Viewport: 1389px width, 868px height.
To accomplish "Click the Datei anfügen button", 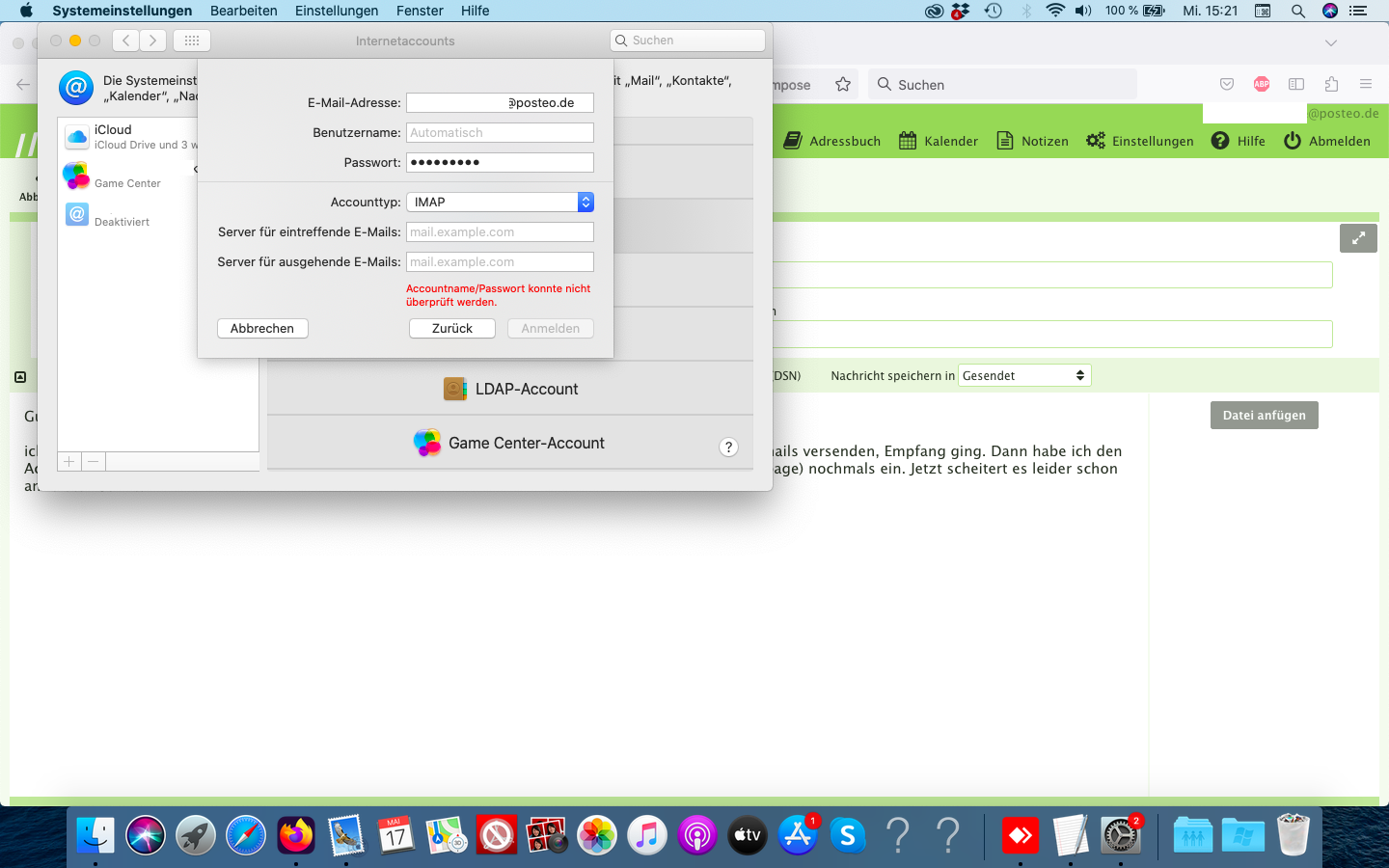I will (1265, 415).
